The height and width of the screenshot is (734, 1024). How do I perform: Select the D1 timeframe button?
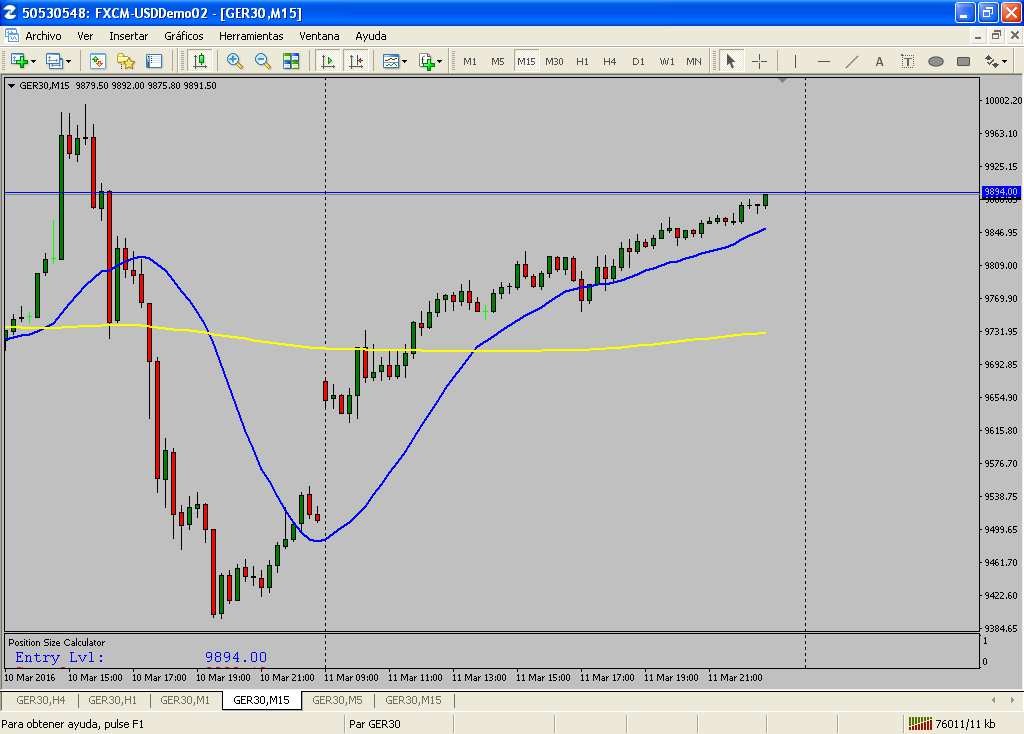[x=638, y=61]
